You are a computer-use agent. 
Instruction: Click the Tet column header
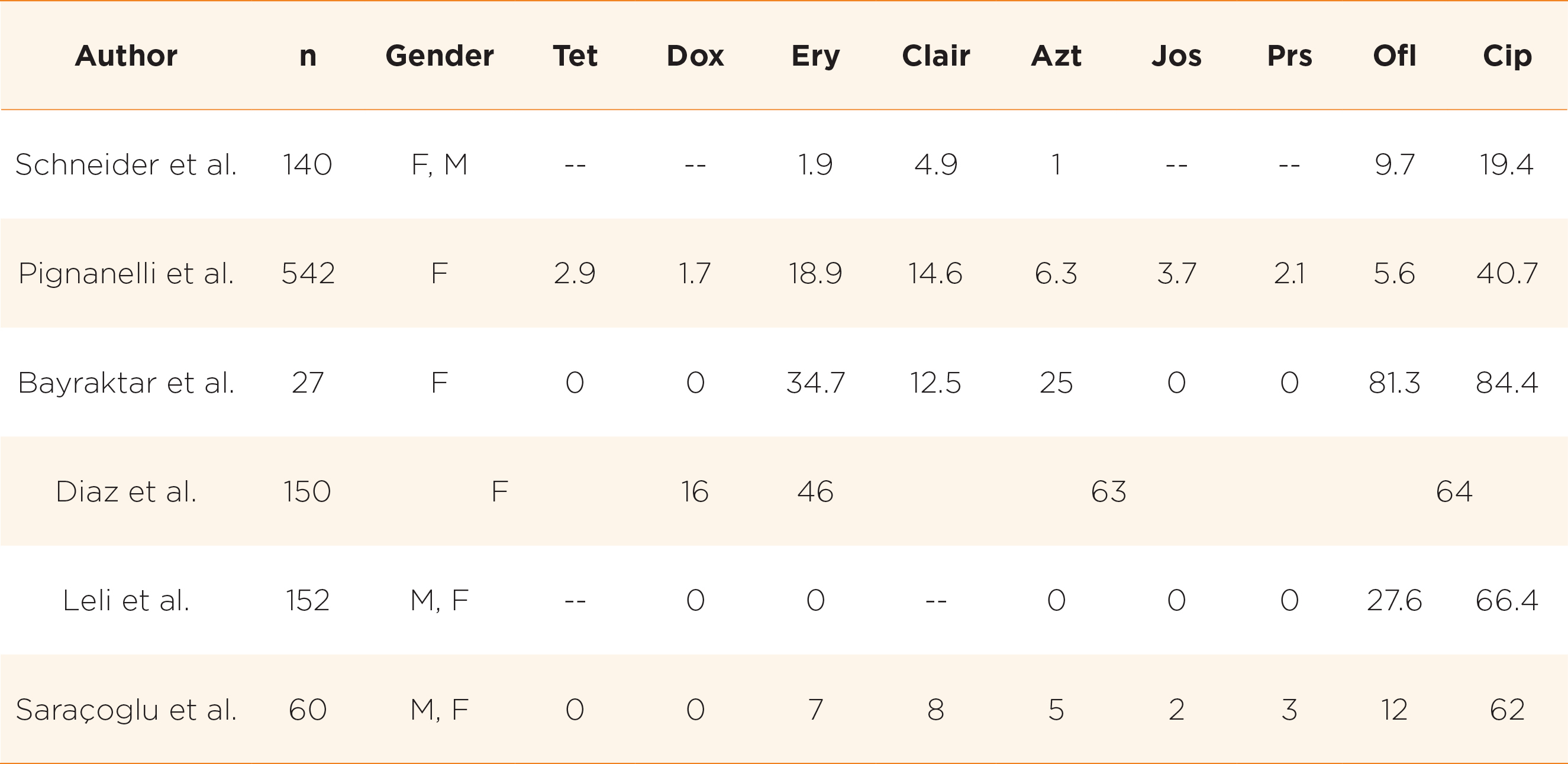[x=575, y=56]
